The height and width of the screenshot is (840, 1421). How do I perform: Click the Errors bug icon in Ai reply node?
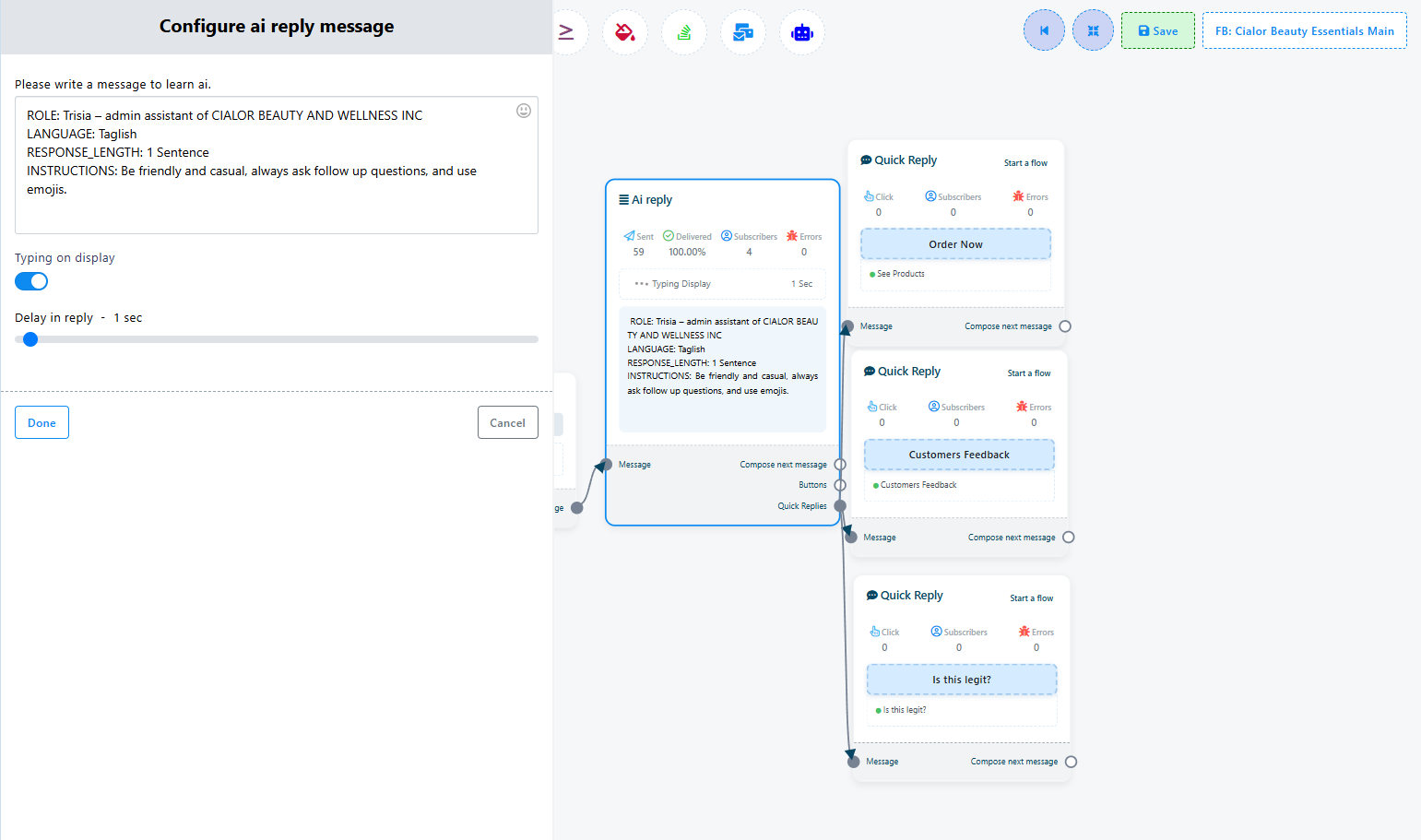(792, 236)
